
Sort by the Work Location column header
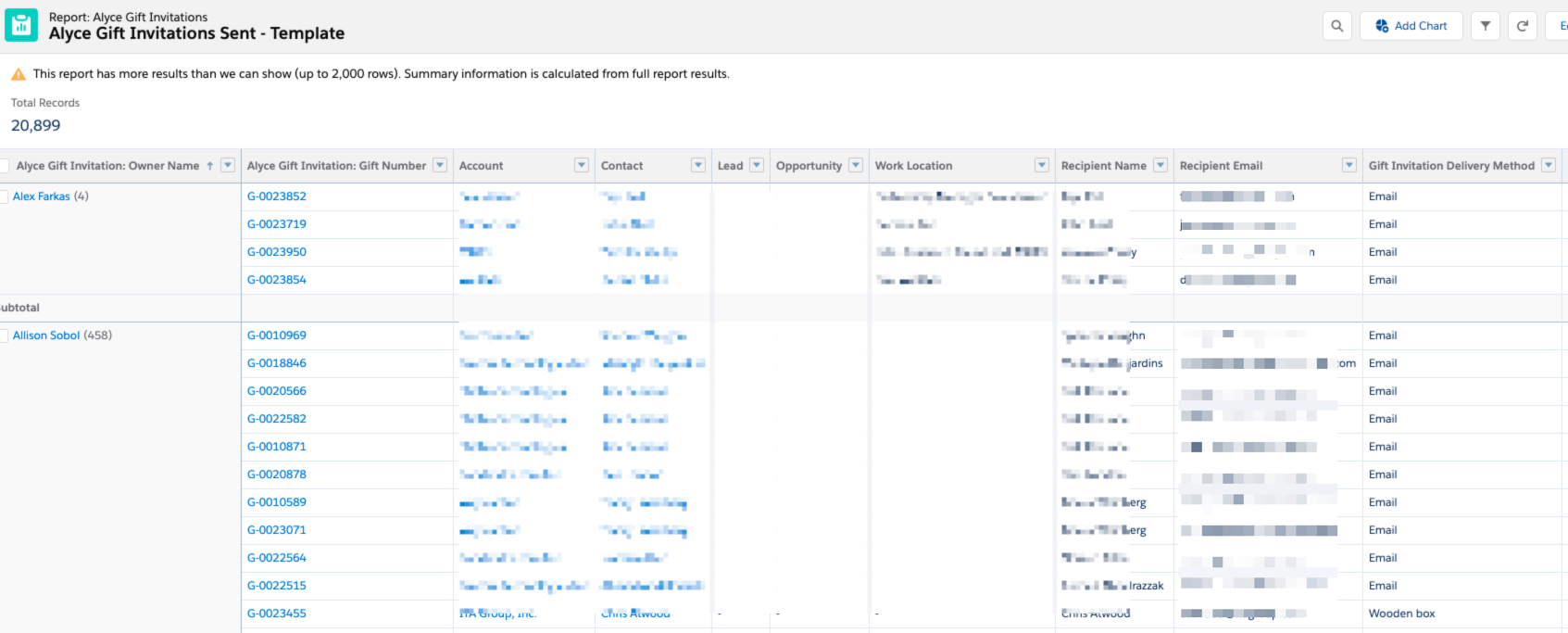(x=914, y=166)
